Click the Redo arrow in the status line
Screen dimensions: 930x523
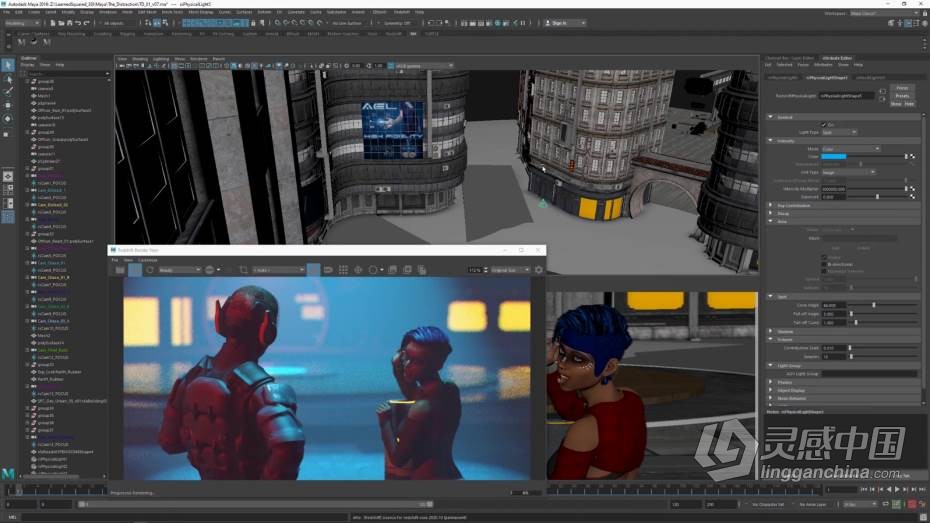pyautogui.click(x=86, y=23)
